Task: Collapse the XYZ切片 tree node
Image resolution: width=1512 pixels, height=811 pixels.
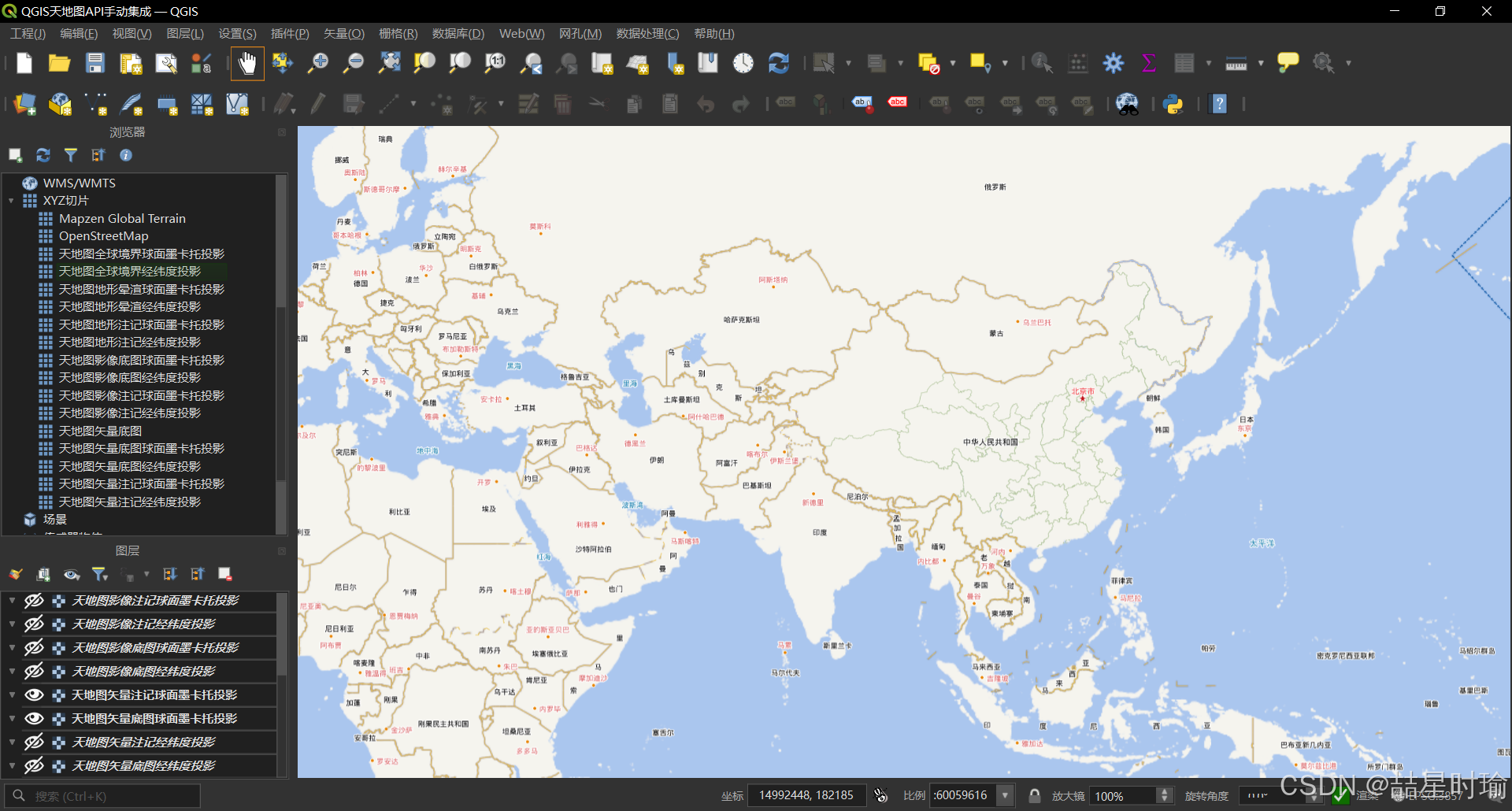Action: tap(12, 201)
